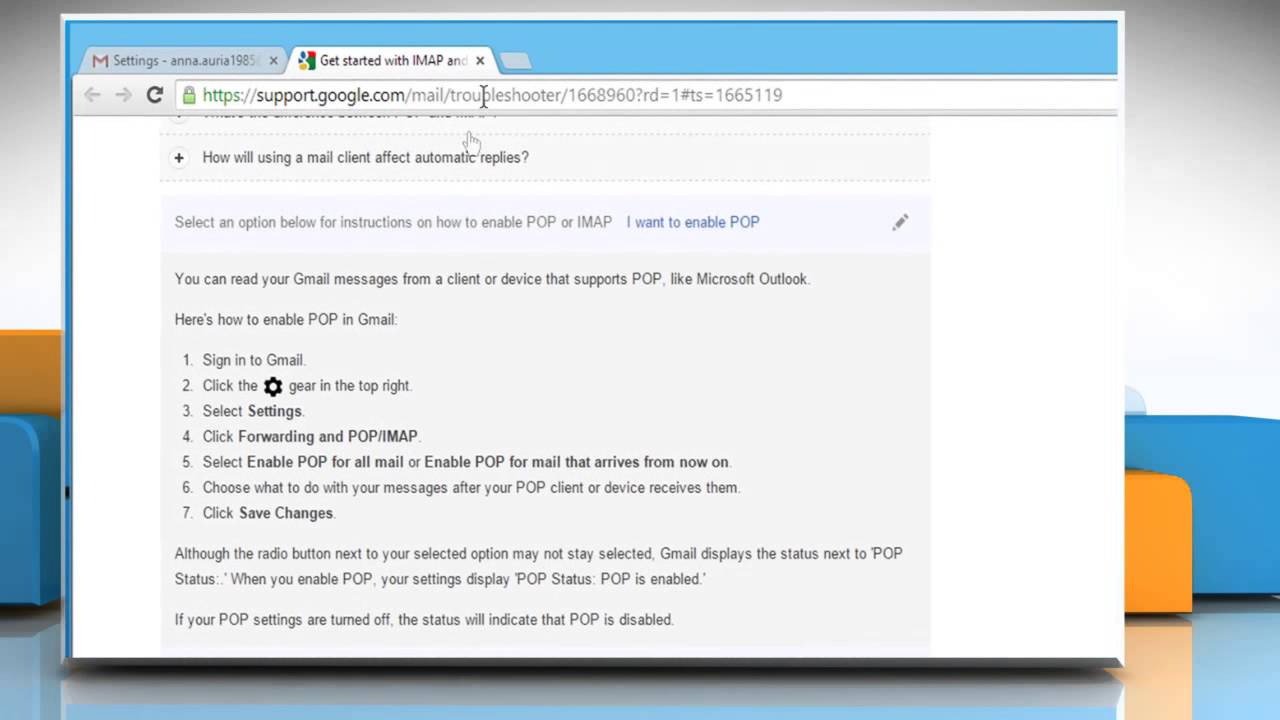Click 'How will using a mail client affect automatic replies?'
Viewport: 1280px width, 720px height.
(366, 157)
